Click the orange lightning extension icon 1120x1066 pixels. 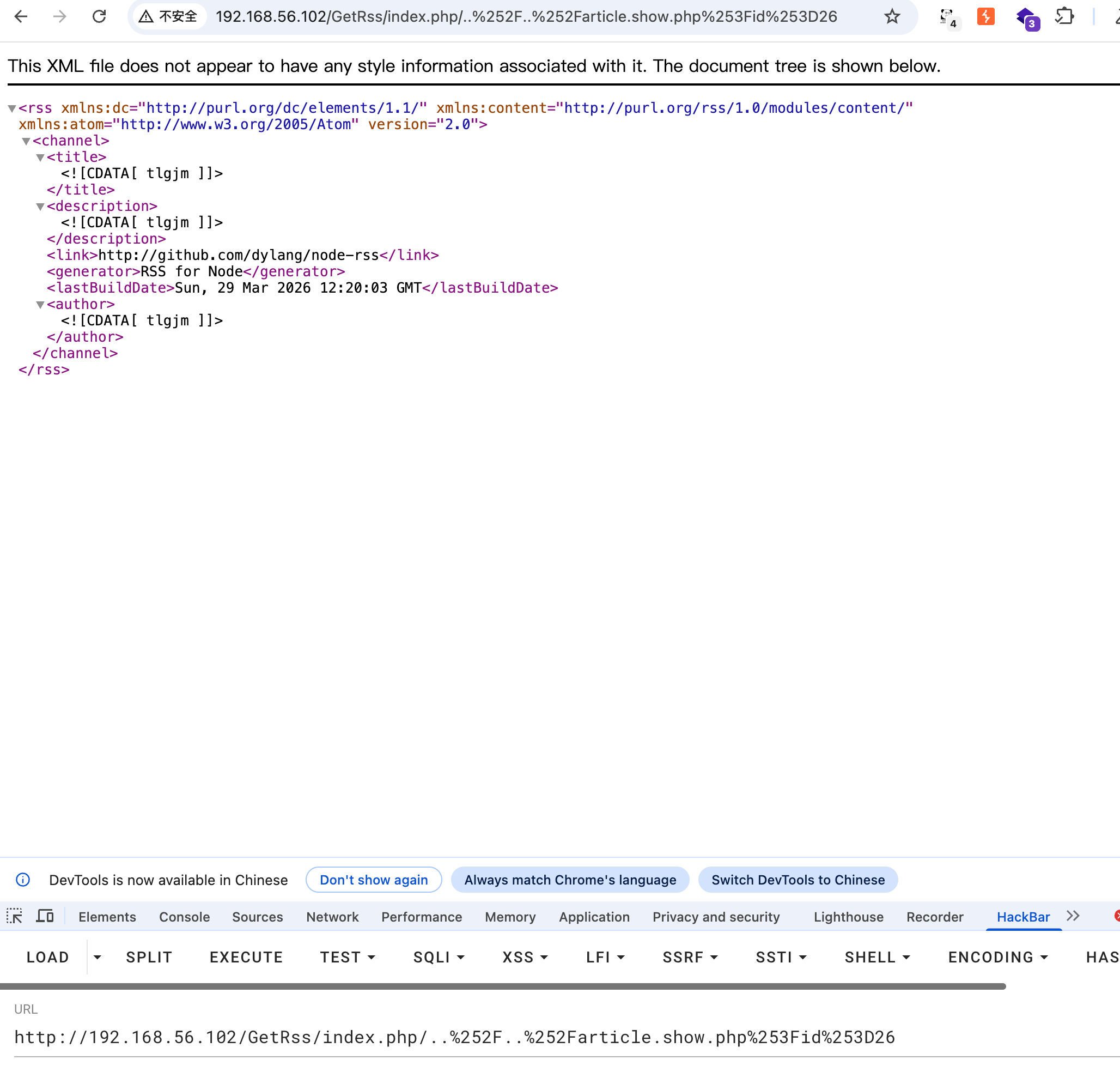click(985, 16)
